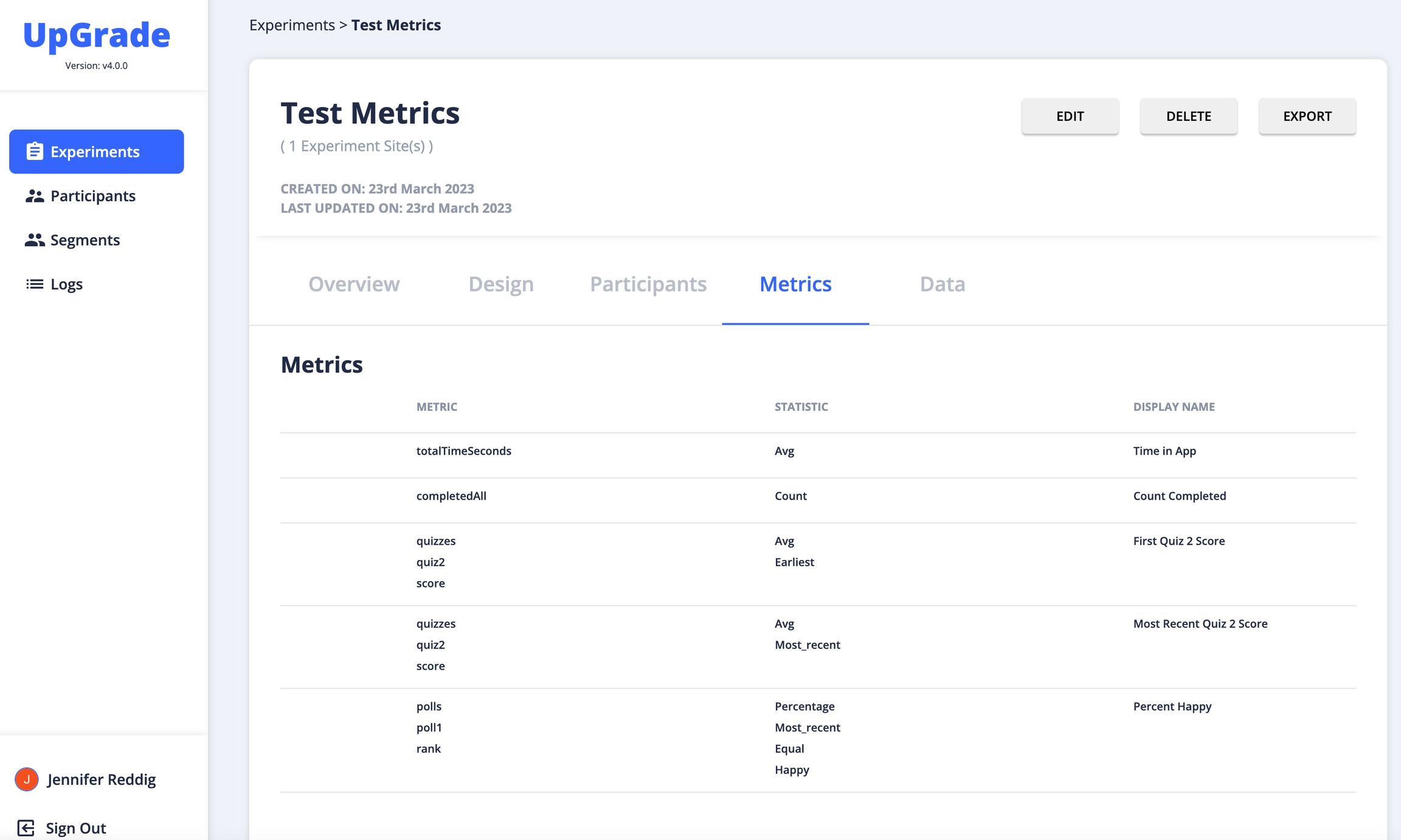This screenshot has width=1401, height=840.
Task: Click the Participants people icon in sidebar
Action: click(35, 196)
